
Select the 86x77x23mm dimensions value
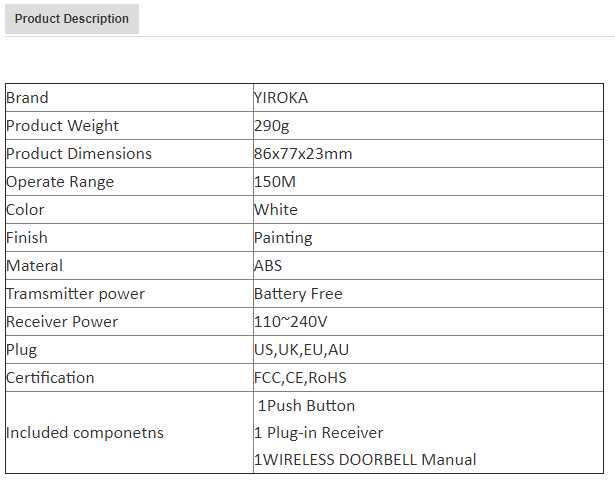click(303, 154)
